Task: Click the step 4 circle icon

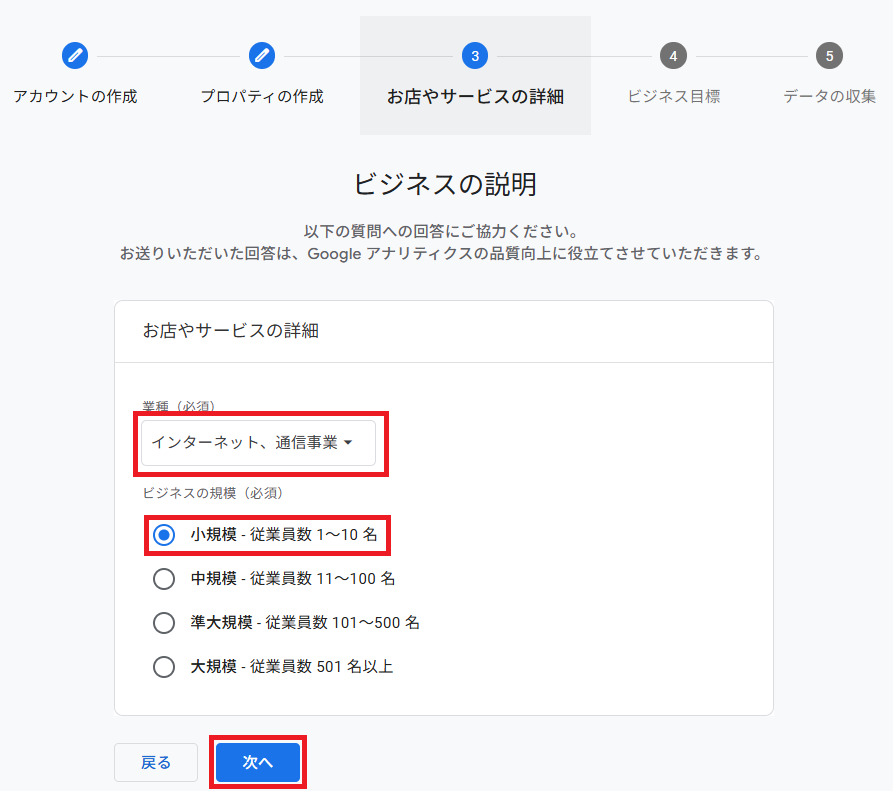Action: [x=673, y=56]
